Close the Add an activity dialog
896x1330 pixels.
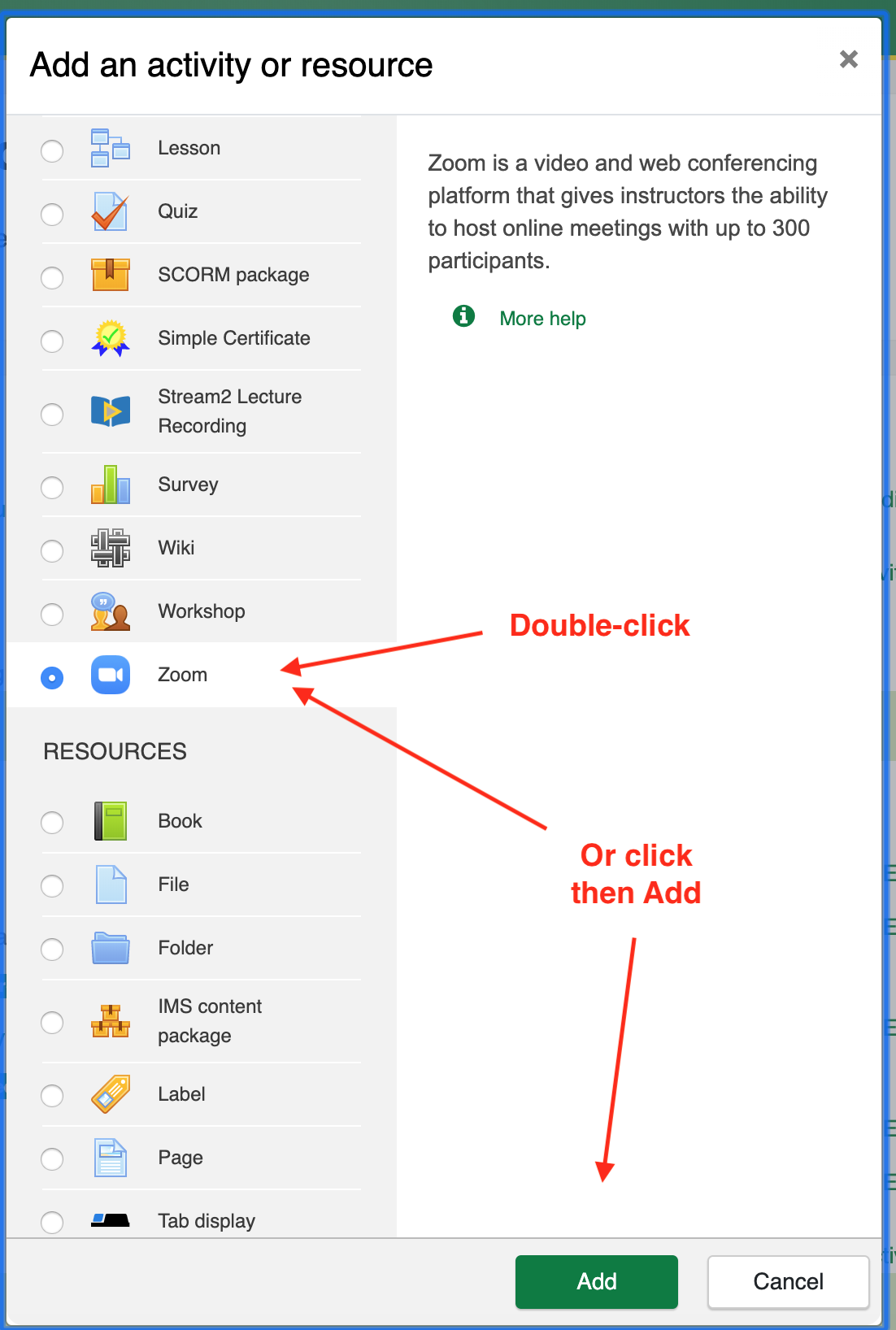point(849,59)
